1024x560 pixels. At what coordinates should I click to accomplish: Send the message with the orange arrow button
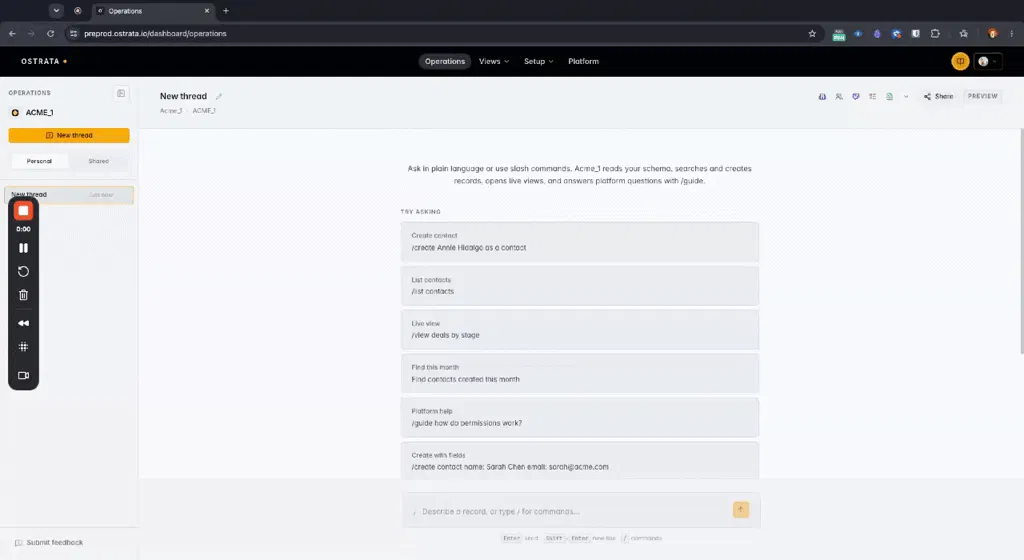(741, 510)
